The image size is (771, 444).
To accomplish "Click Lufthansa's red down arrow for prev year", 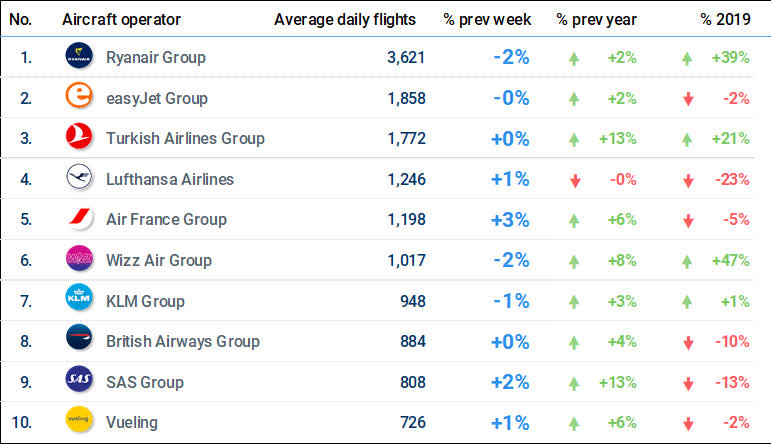I will (574, 180).
